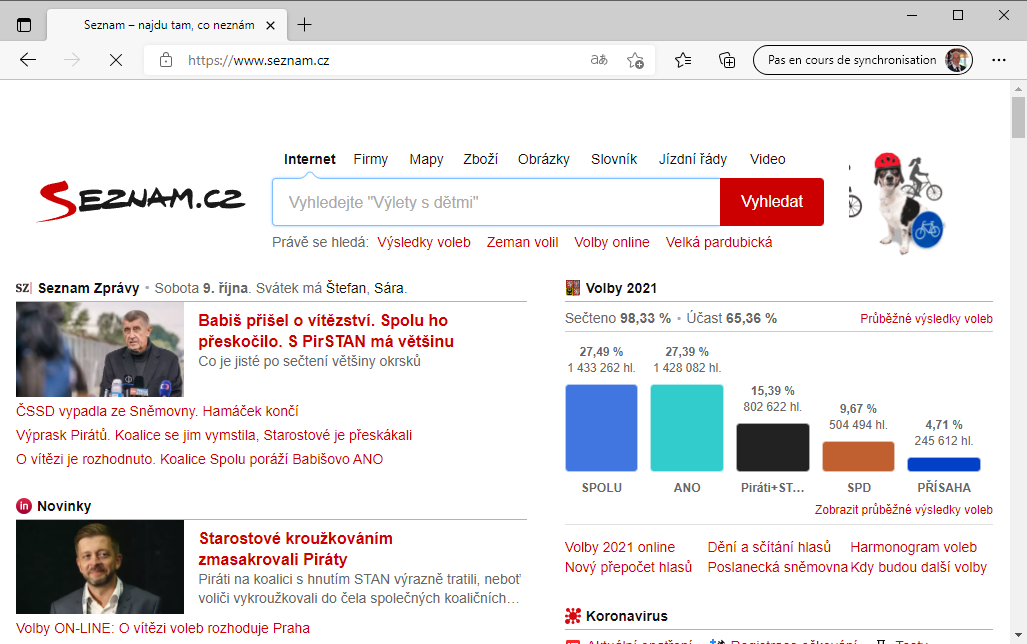Go back to previous page
The height and width of the screenshot is (644, 1027).
(x=28, y=60)
